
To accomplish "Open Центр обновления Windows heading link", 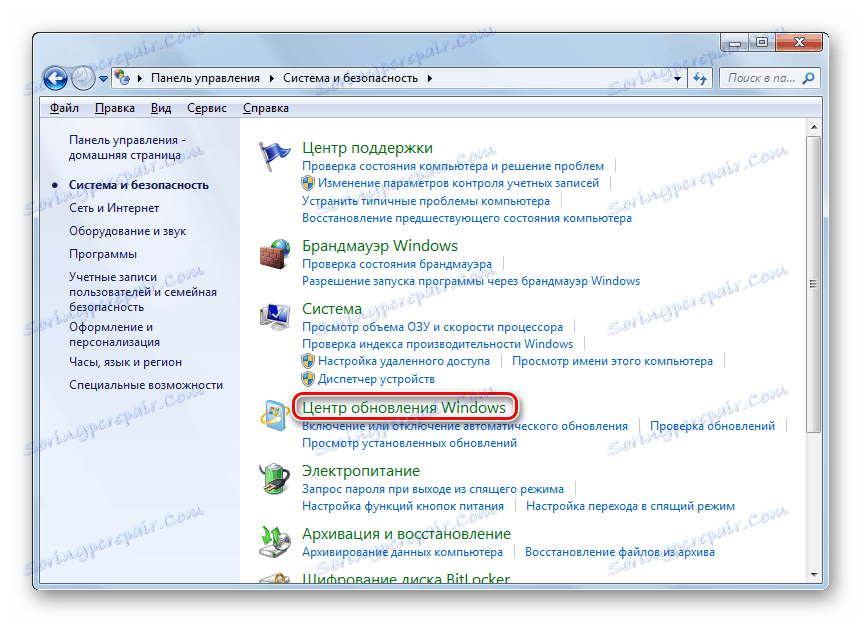I will 404,407.
